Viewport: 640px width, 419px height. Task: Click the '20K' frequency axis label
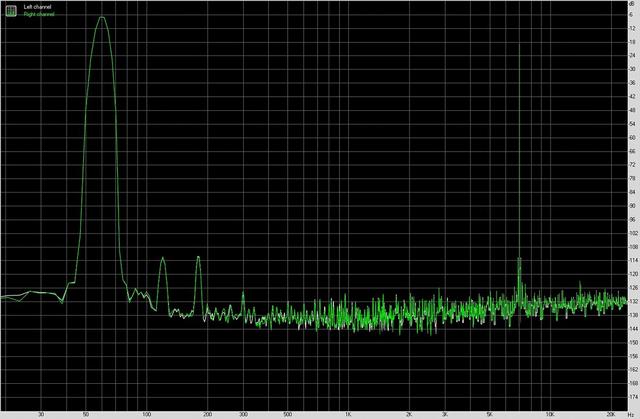(x=611, y=415)
